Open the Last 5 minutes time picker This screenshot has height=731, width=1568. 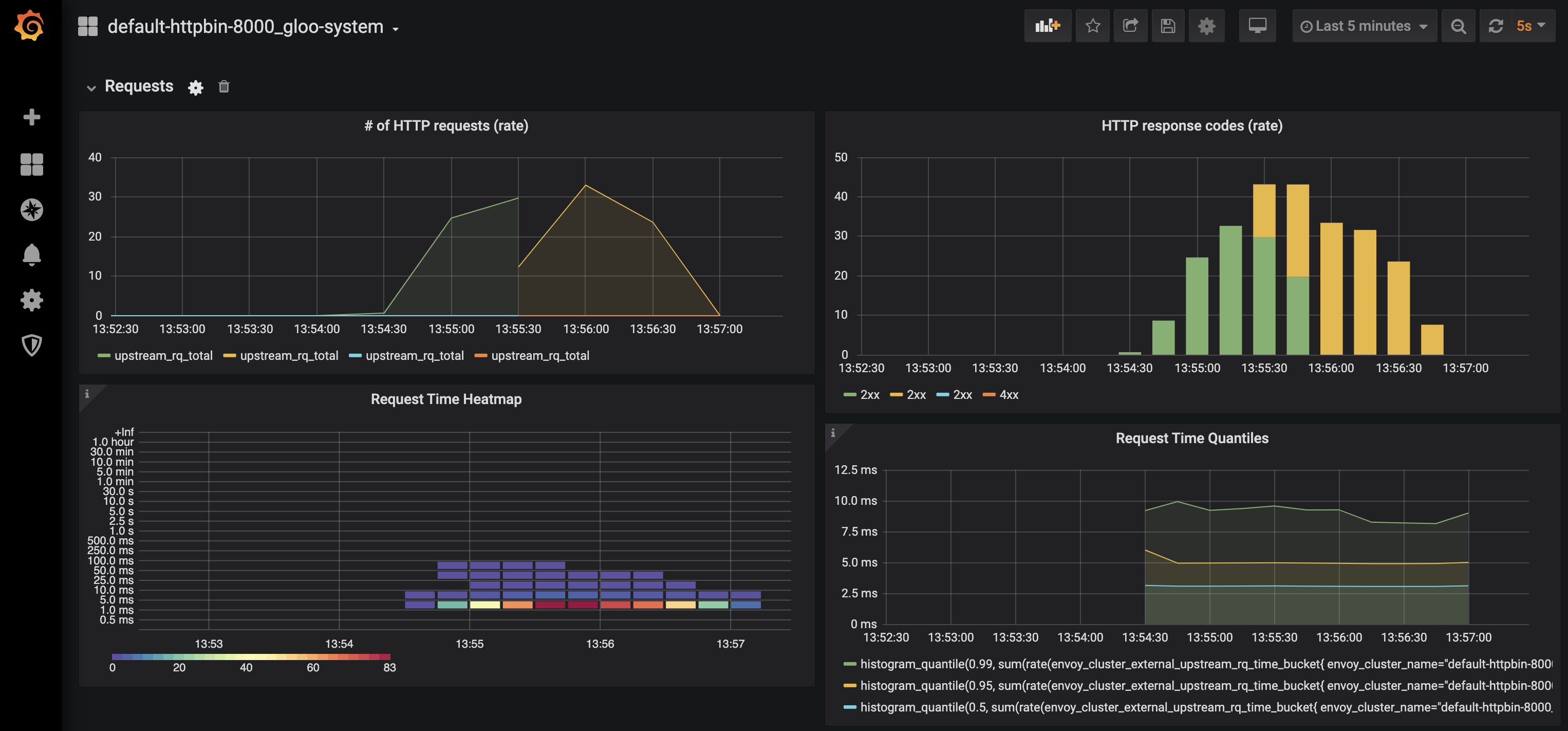click(x=1364, y=26)
